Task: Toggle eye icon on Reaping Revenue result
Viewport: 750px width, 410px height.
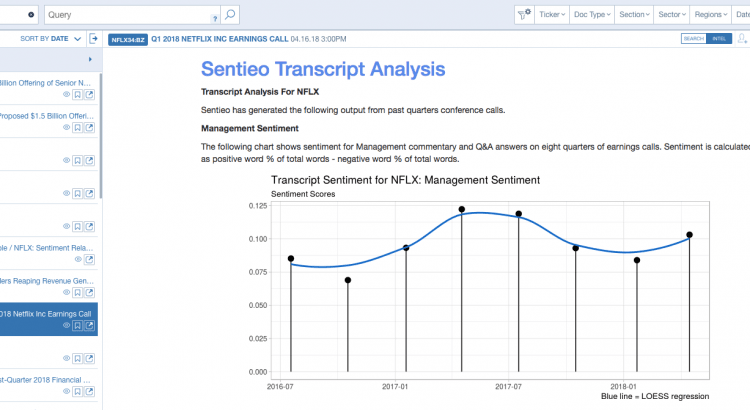Action: [67, 293]
